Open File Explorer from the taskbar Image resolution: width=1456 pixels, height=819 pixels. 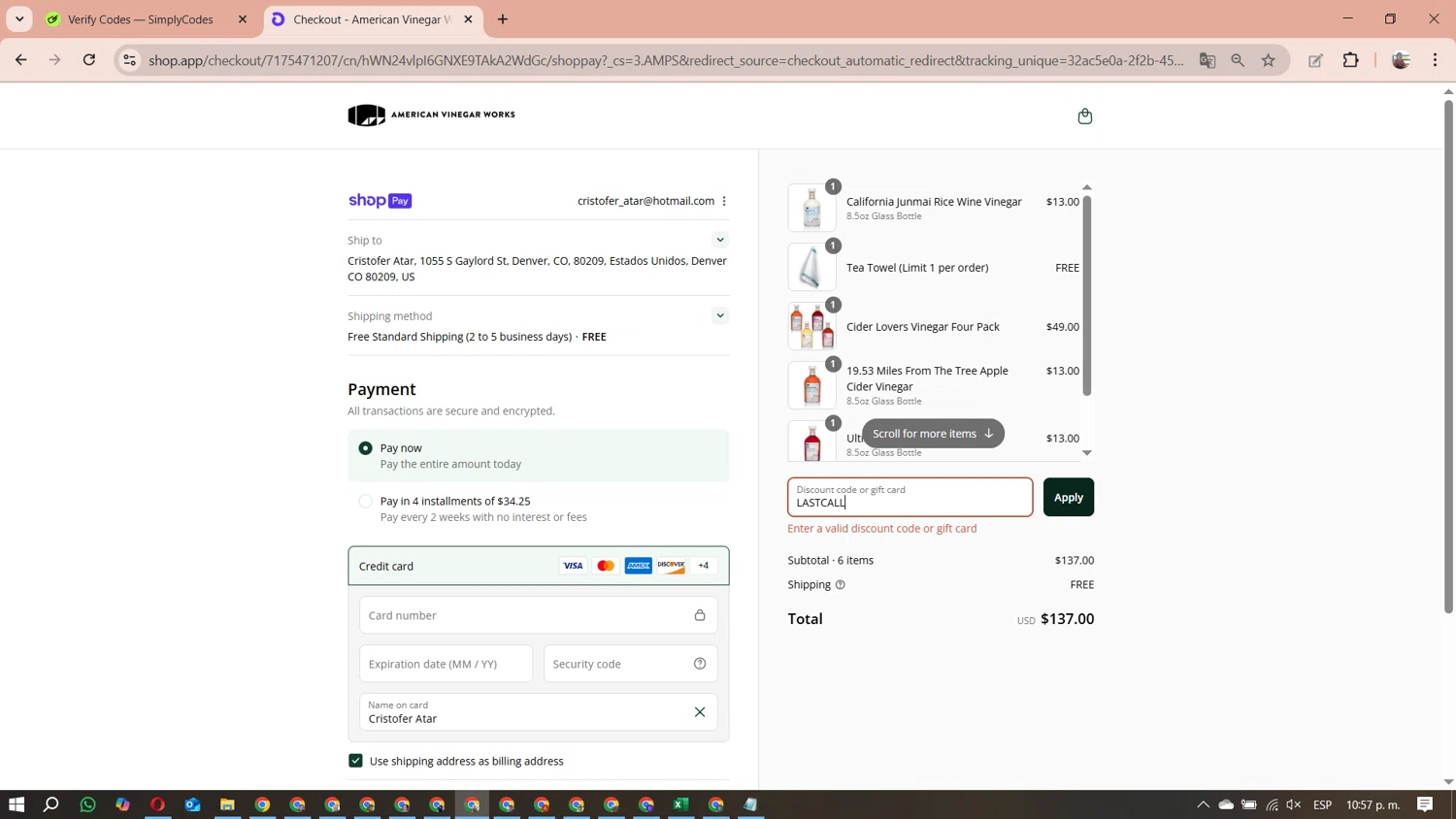click(227, 804)
